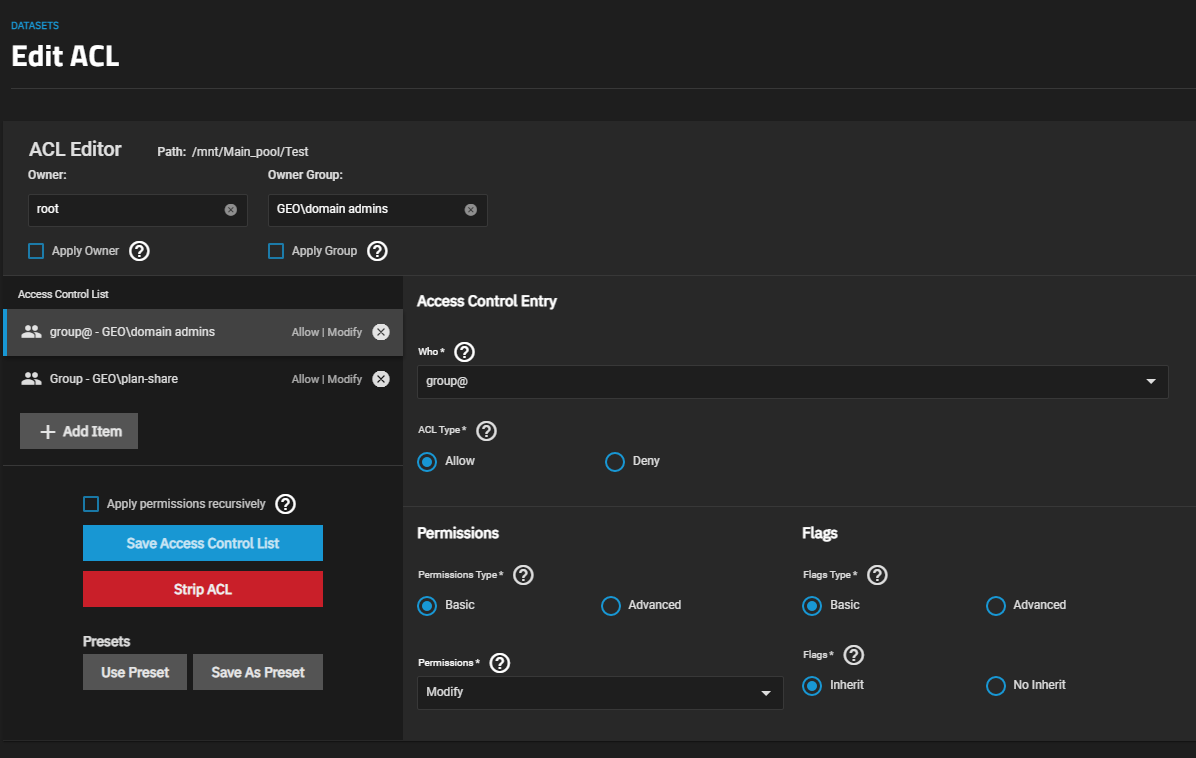Clear the Owner Group field with its X icon
Viewport: 1196px width, 758px height.
point(471,210)
